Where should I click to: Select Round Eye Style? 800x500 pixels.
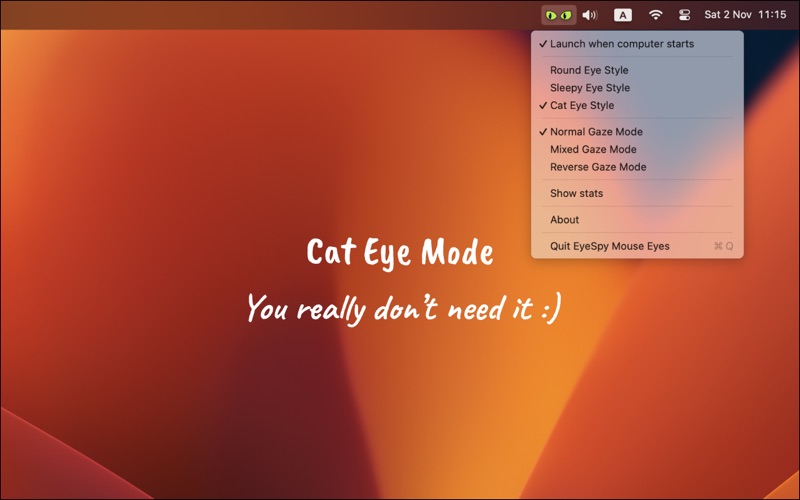tap(637, 70)
